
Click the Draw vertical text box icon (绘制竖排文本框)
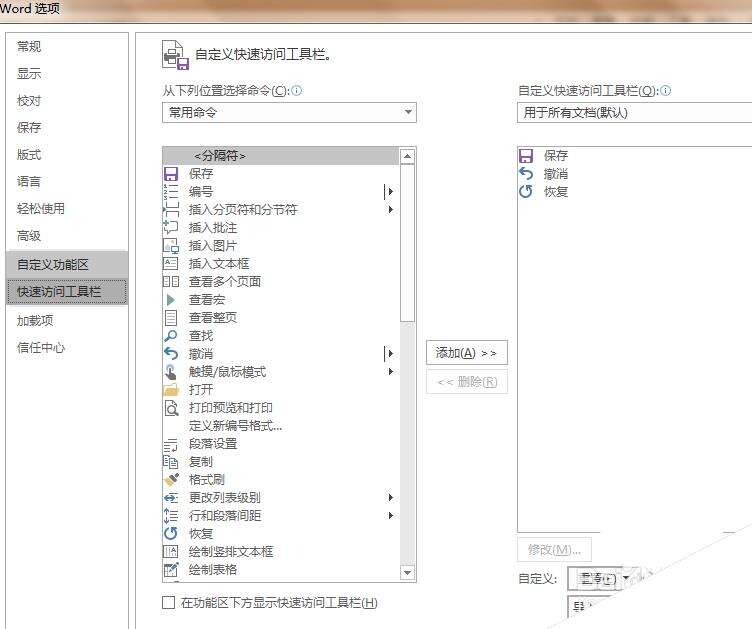pos(171,552)
